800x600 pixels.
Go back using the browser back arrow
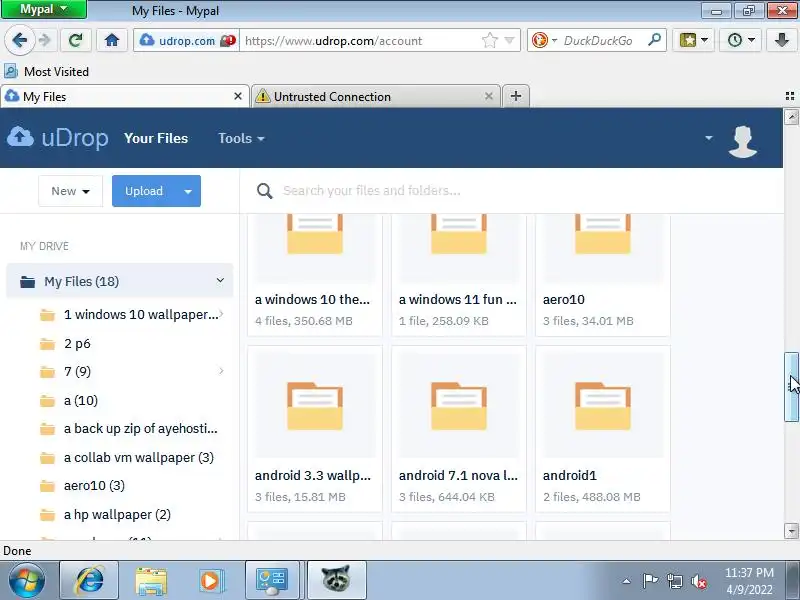point(19,40)
